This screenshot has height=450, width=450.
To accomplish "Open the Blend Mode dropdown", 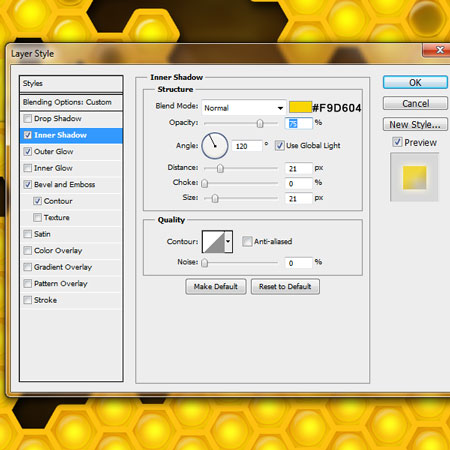I will click(x=244, y=108).
